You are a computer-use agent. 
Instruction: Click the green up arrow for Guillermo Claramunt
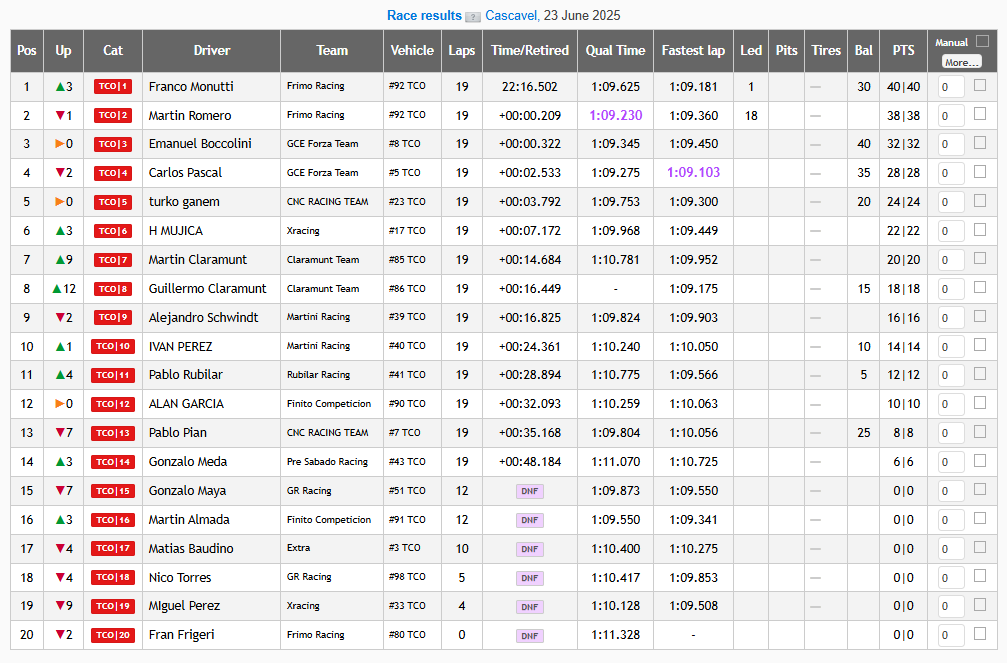(x=57, y=289)
